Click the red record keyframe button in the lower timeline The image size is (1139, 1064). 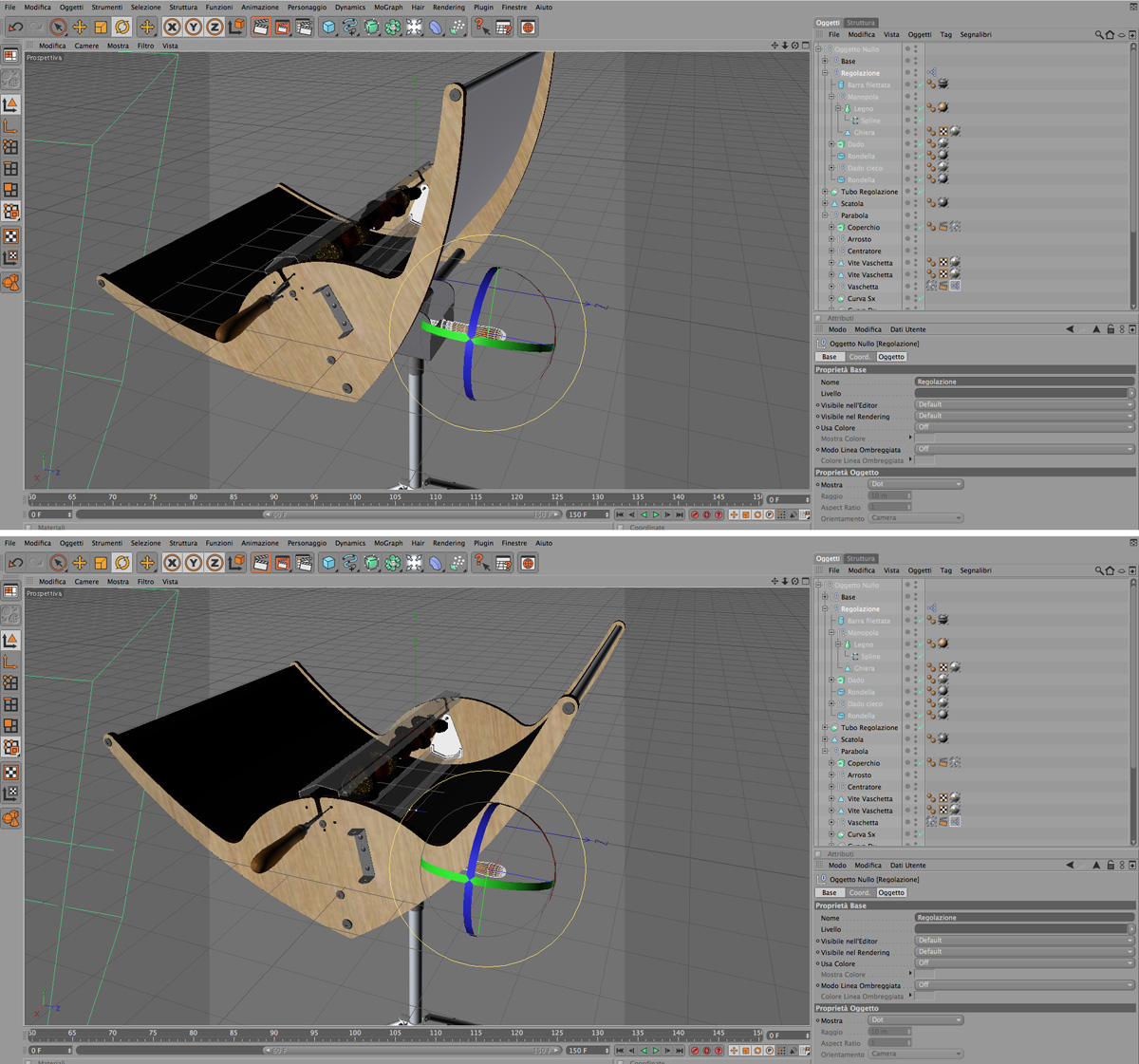click(695, 1050)
